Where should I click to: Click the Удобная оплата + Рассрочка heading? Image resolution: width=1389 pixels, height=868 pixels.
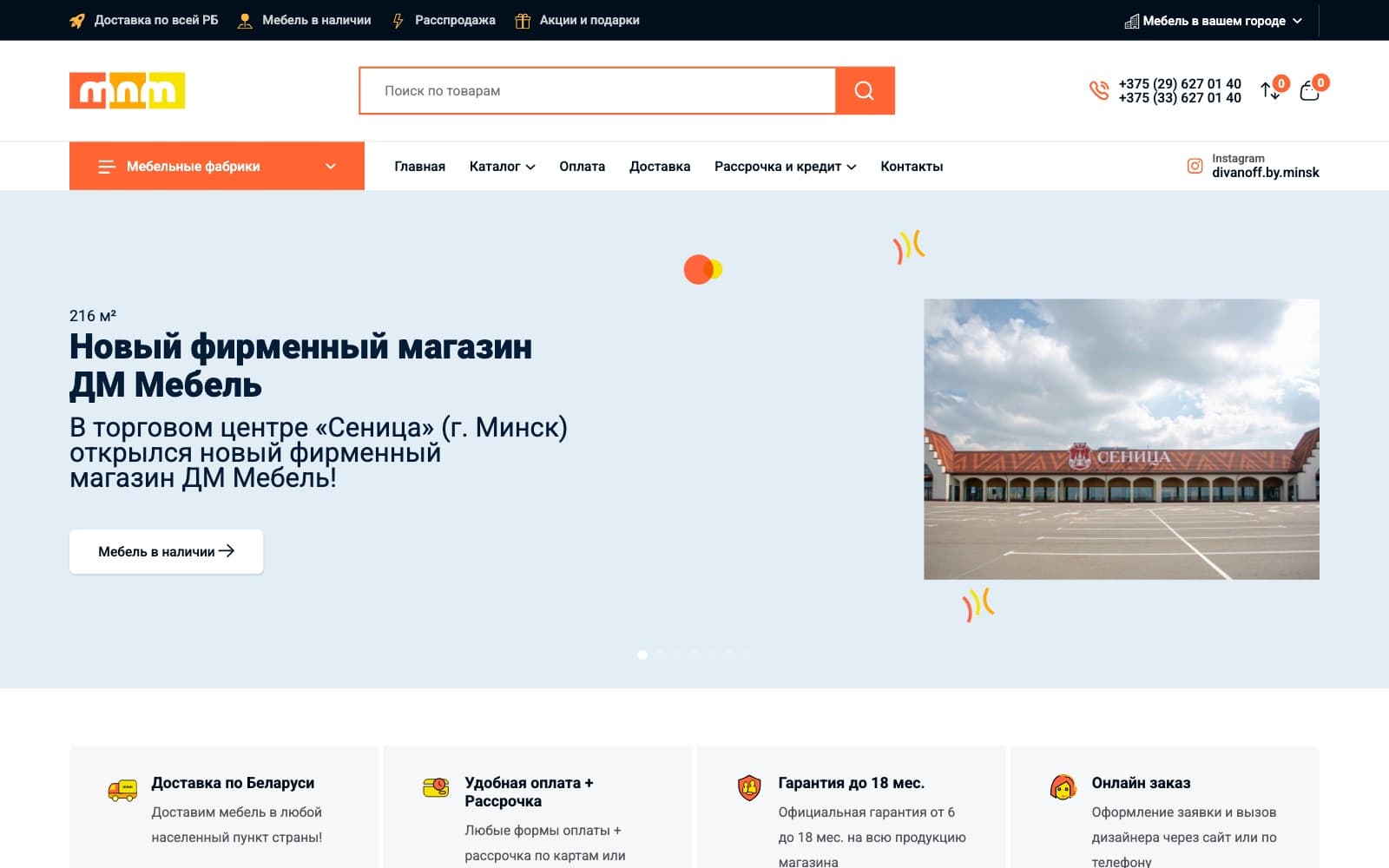pos(529,792)
